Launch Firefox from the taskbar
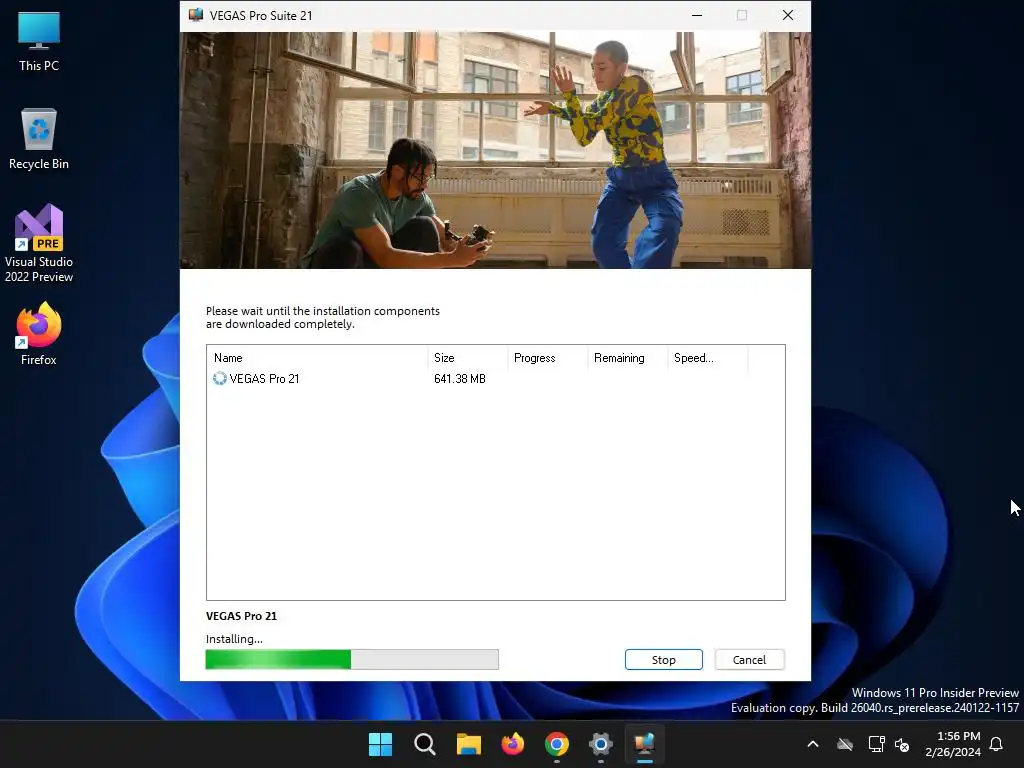The height and width of the screenshot is (768, 1024). [x=513, y=744]
